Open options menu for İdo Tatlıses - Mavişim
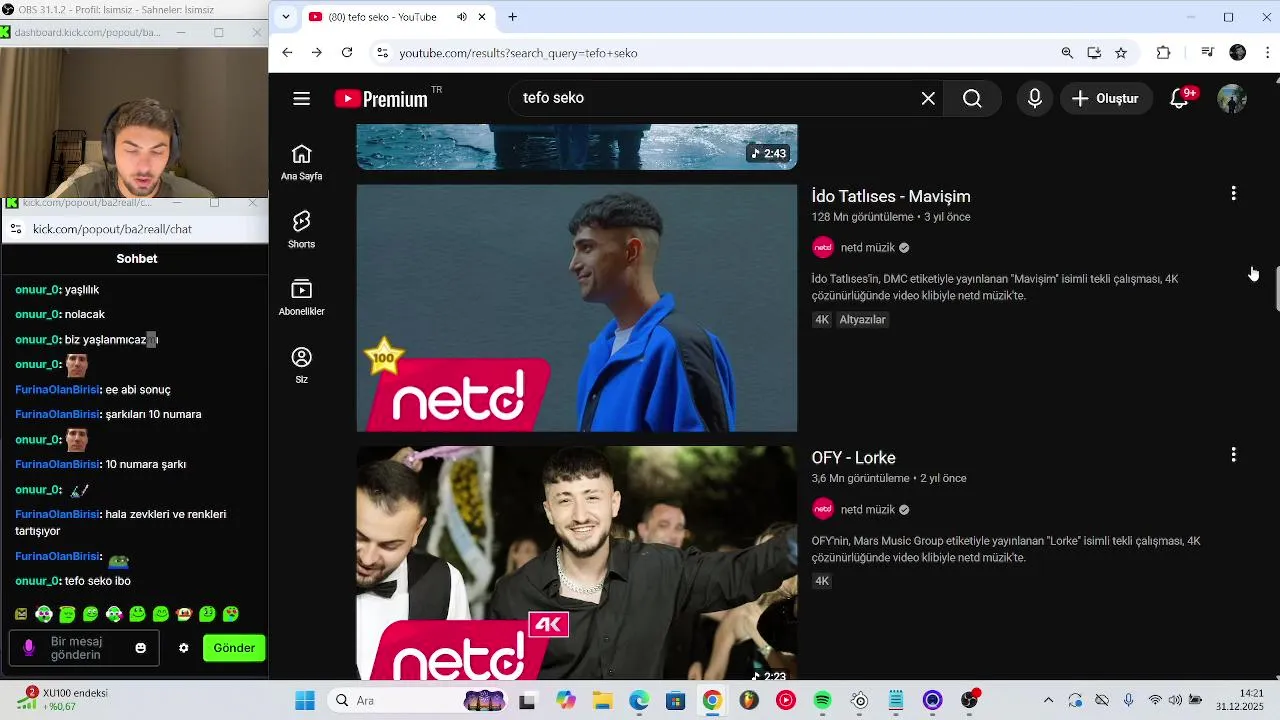This screenshot has height=720, width=1280. tap(1233, 194)
